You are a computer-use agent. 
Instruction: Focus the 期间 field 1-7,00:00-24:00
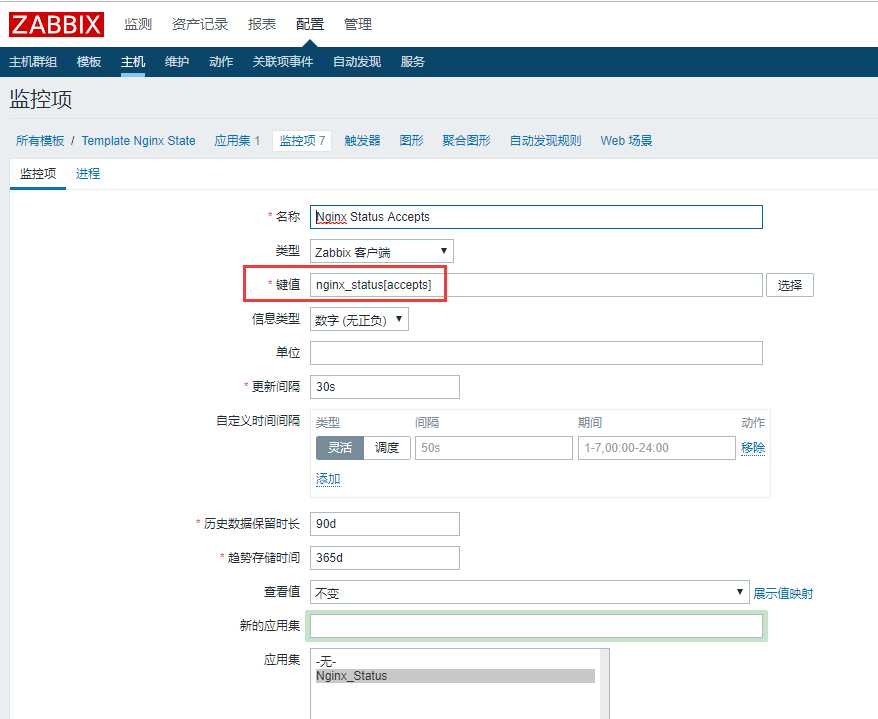(x=656, y=448)
